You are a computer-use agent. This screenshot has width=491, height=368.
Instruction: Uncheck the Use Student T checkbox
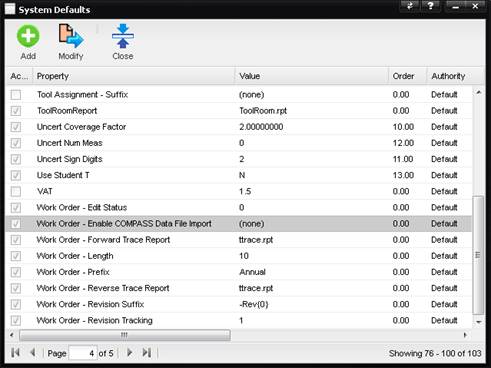coord(16,175)
